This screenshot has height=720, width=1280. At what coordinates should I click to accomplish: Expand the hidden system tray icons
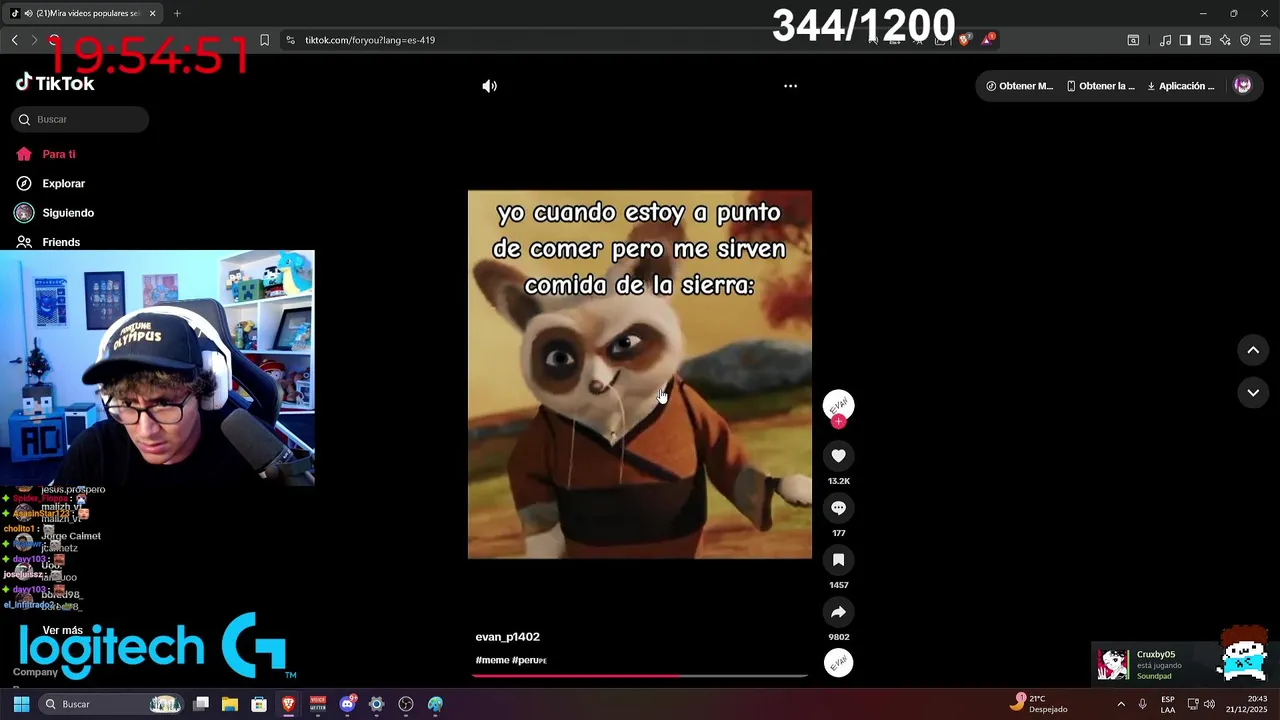pos(1120,704)
